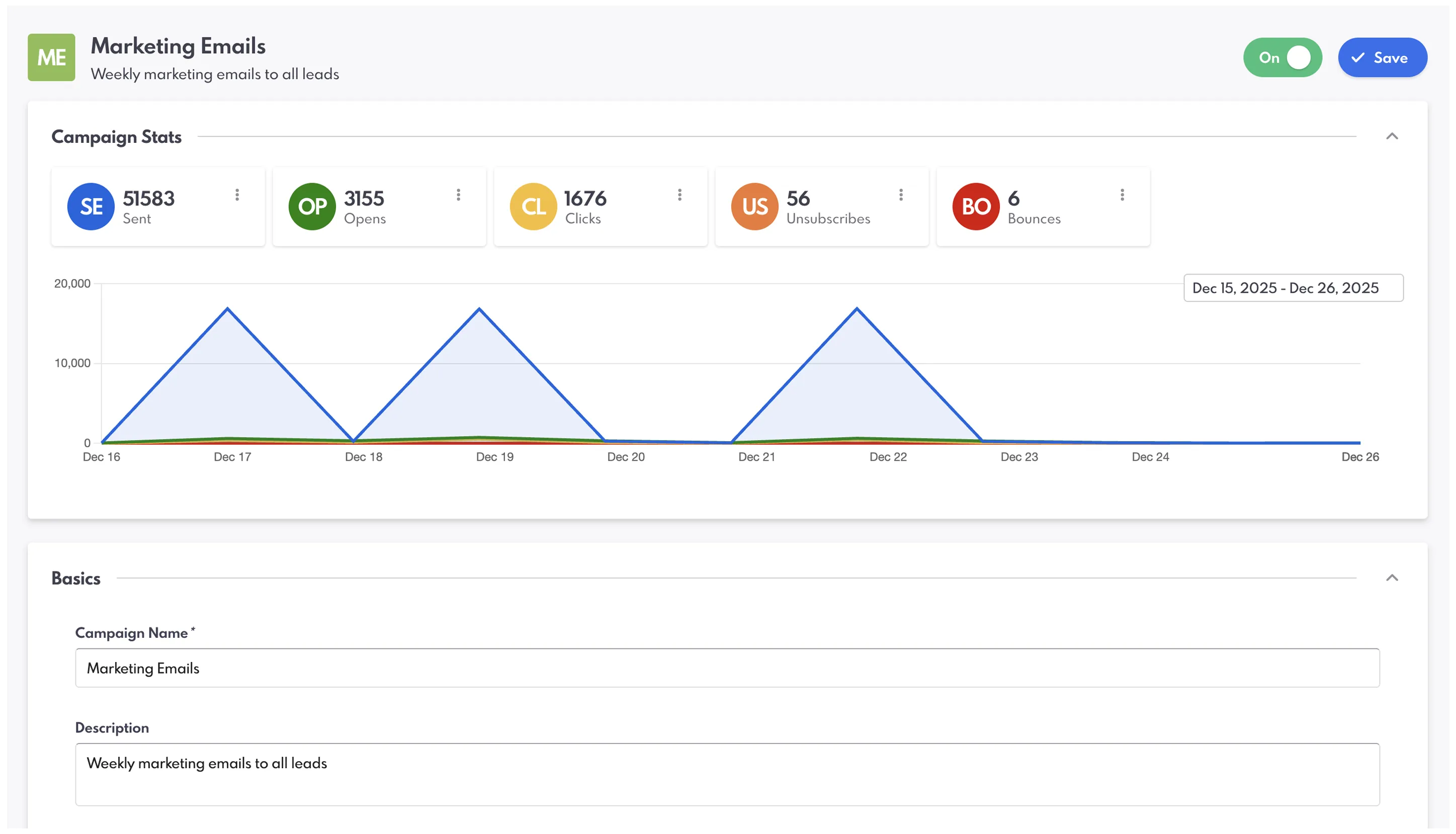Click the Marketing Emails page title
Screen dimensions: 1456x834
178,46
